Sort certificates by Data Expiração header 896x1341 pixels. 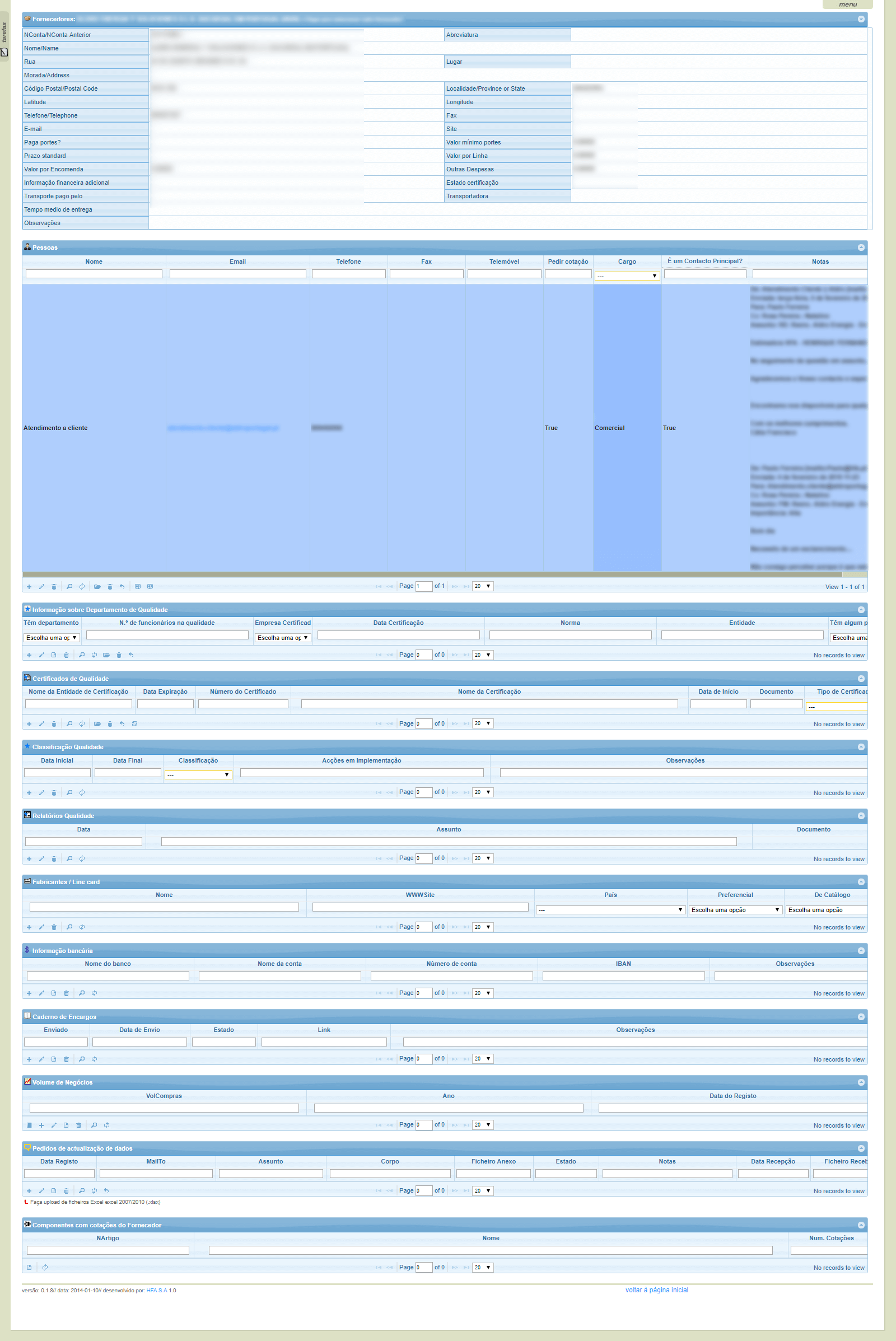tap(165, 691)
